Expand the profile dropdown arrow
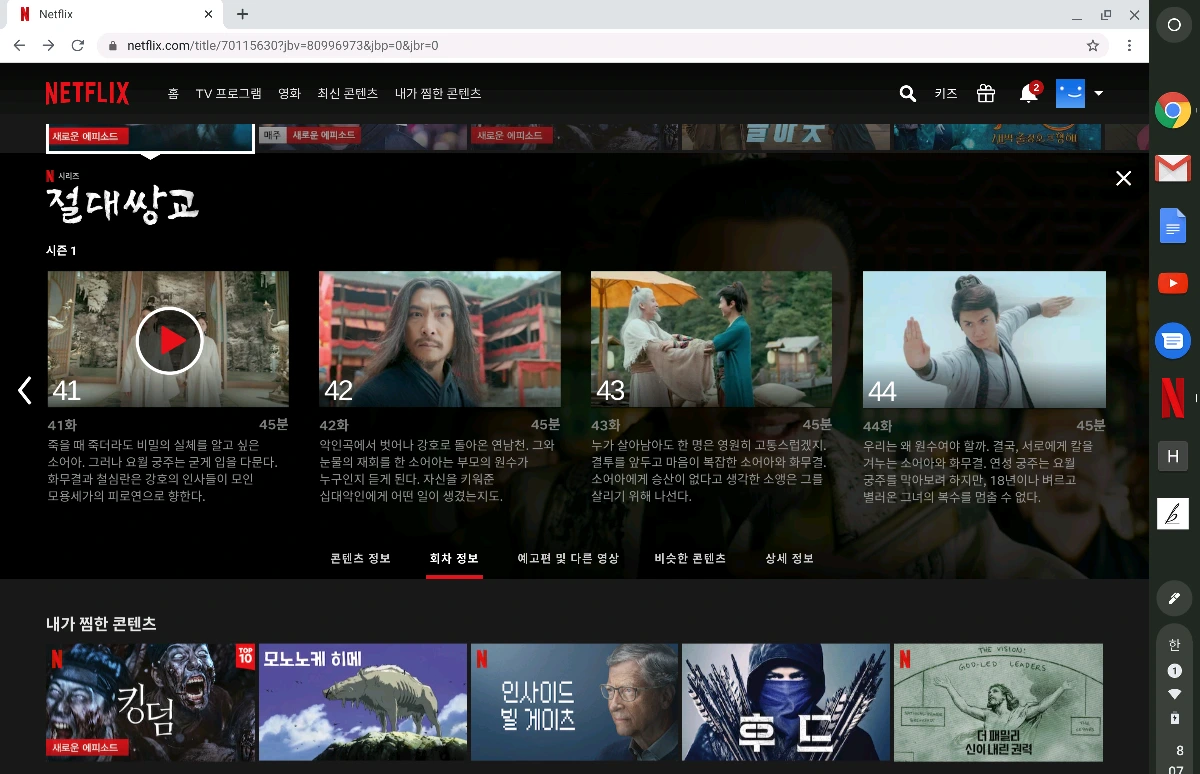Screen dimensions: 1200x774 tap(1099, 93)
